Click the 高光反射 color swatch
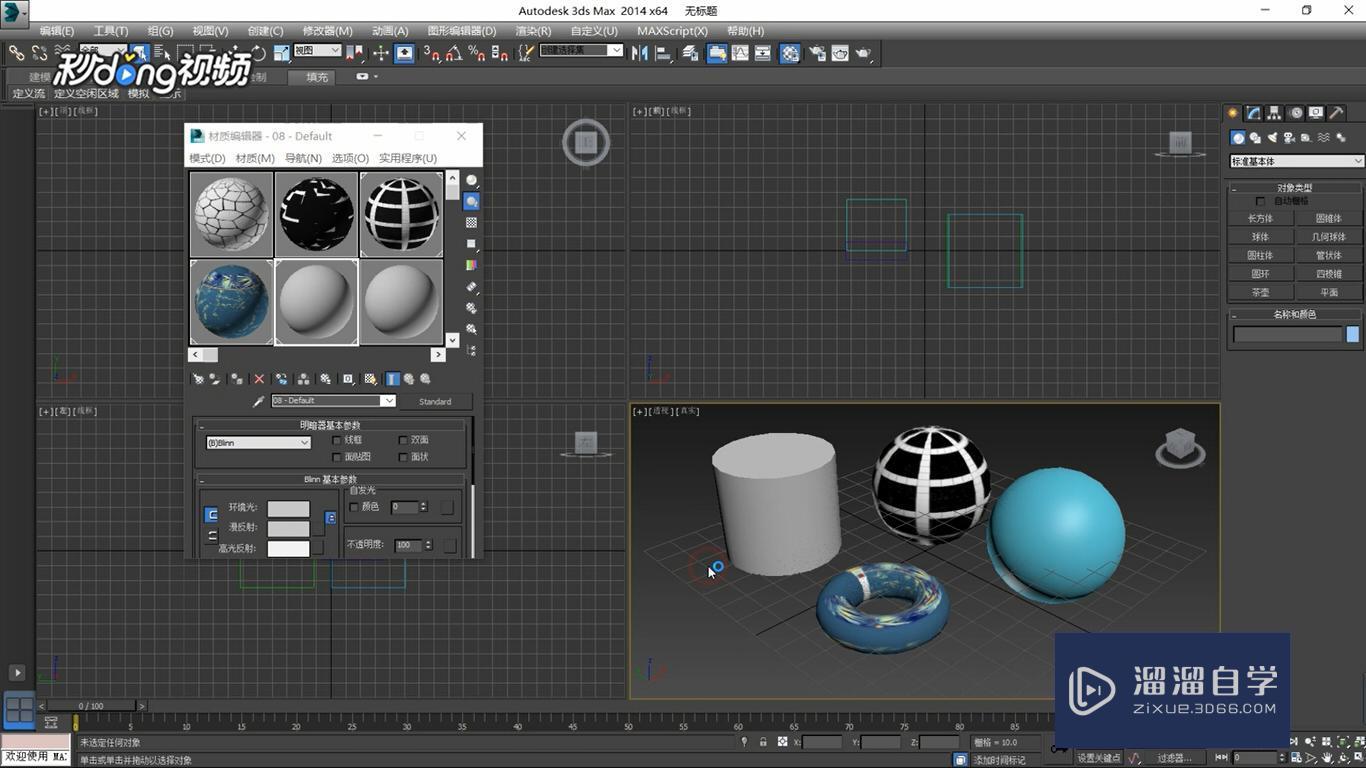The image size is (1366, 768). coord(288,548)
